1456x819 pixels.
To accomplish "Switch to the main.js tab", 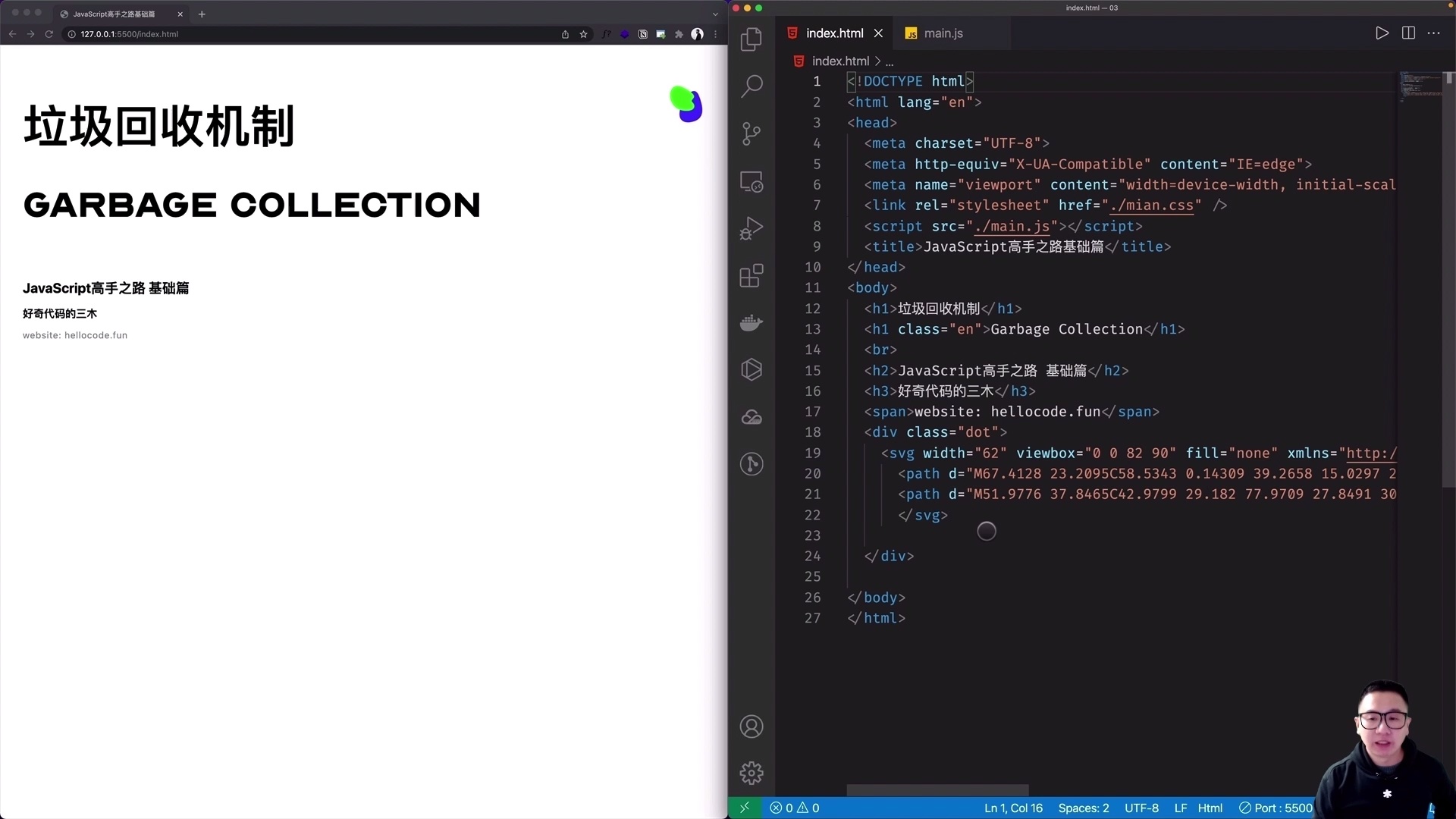I will click(x=943, y=33).
